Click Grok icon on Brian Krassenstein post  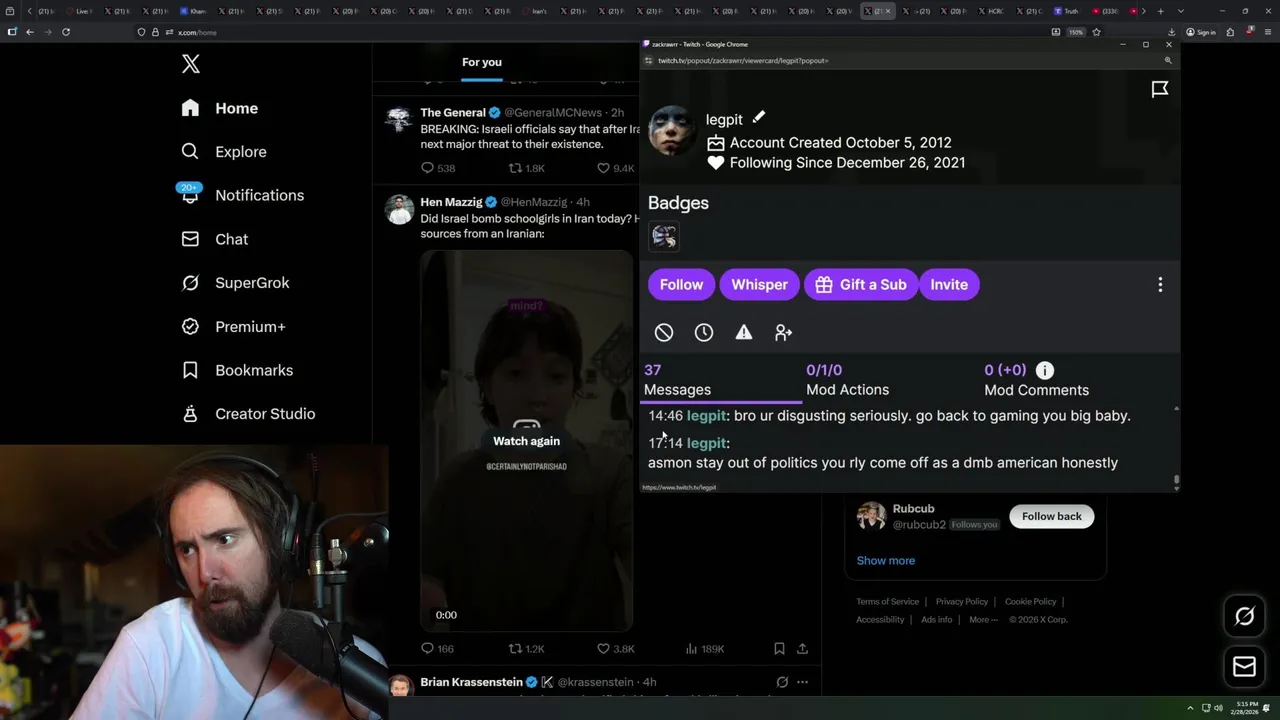click(782, 682)
